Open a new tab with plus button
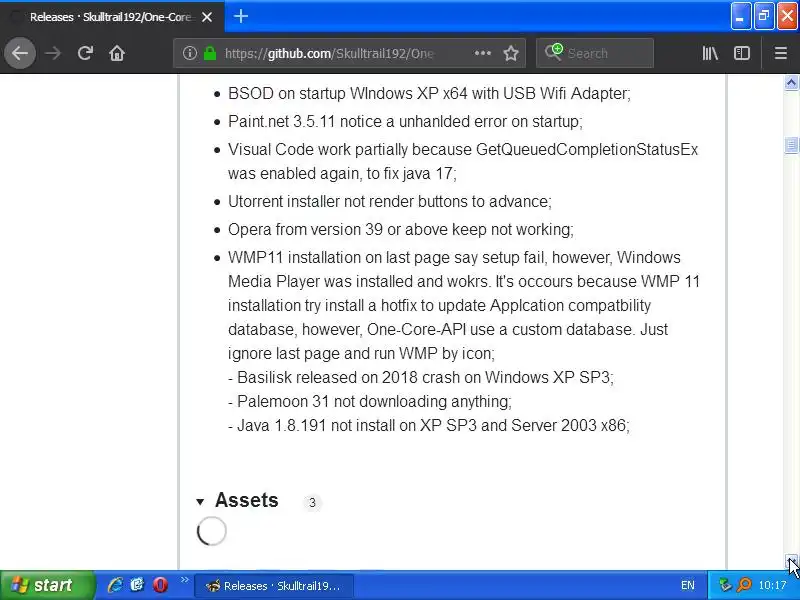The image size is (800, 600). 240,16
